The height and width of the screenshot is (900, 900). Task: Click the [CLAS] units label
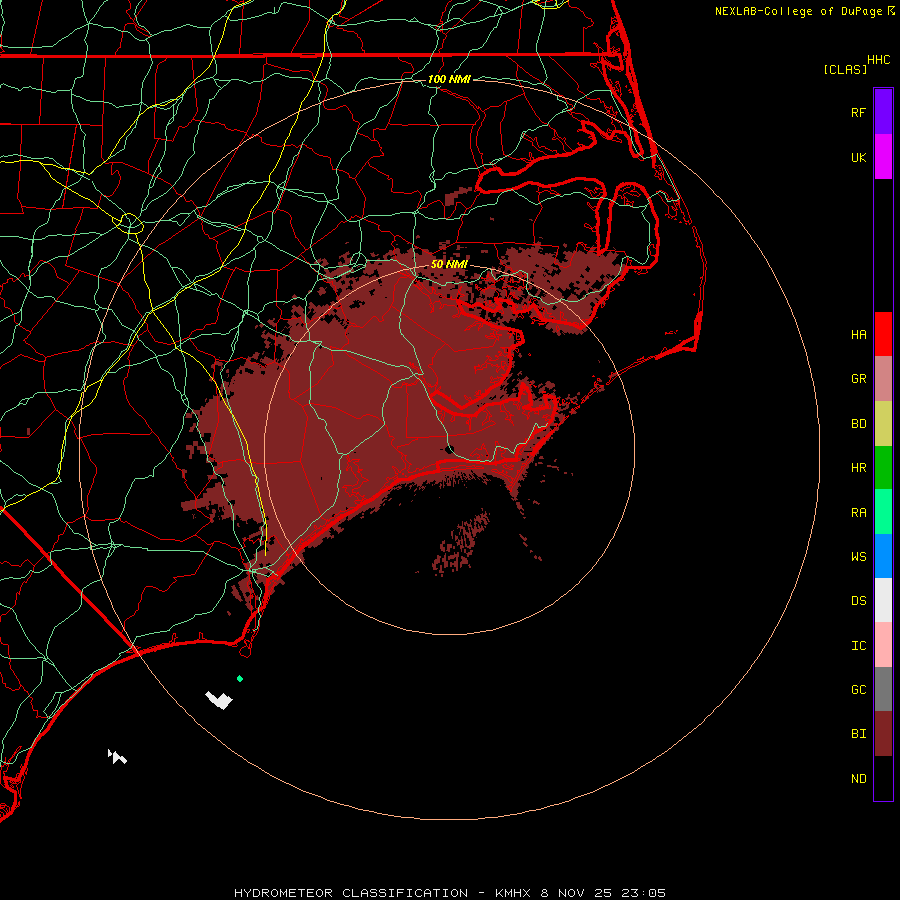(845, 69)
